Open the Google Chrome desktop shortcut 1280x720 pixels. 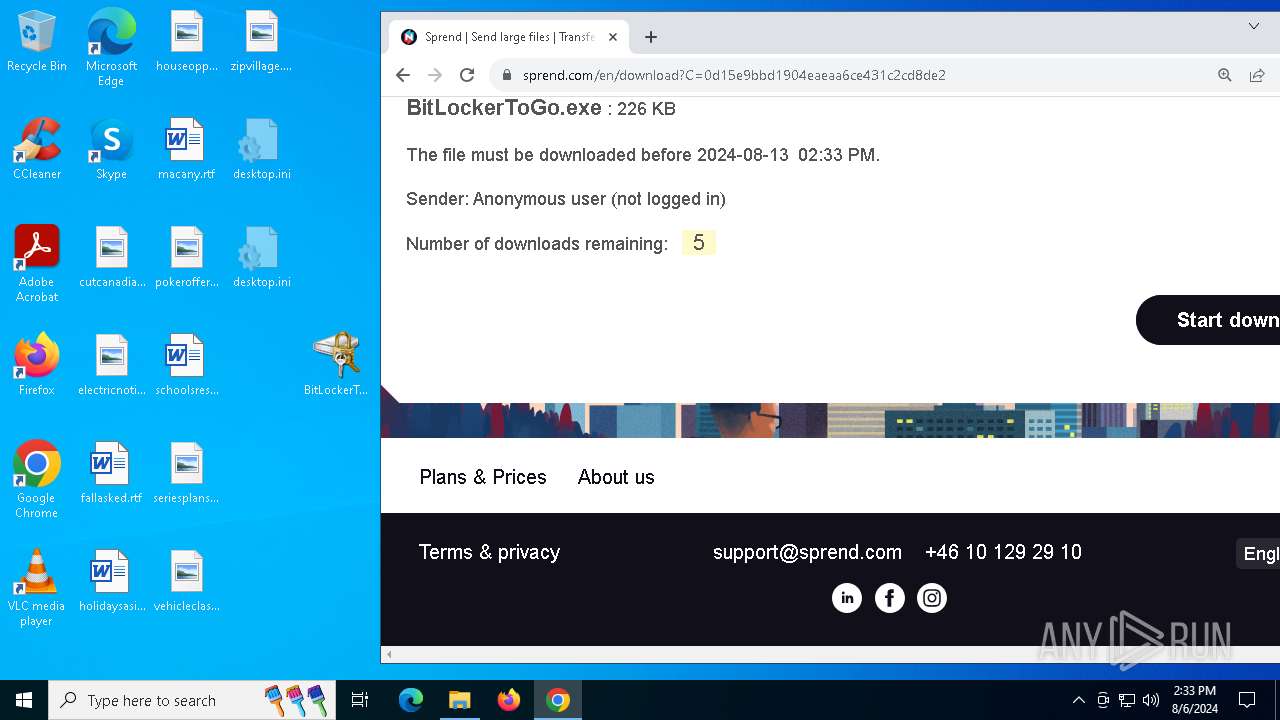tap(36, 480)
